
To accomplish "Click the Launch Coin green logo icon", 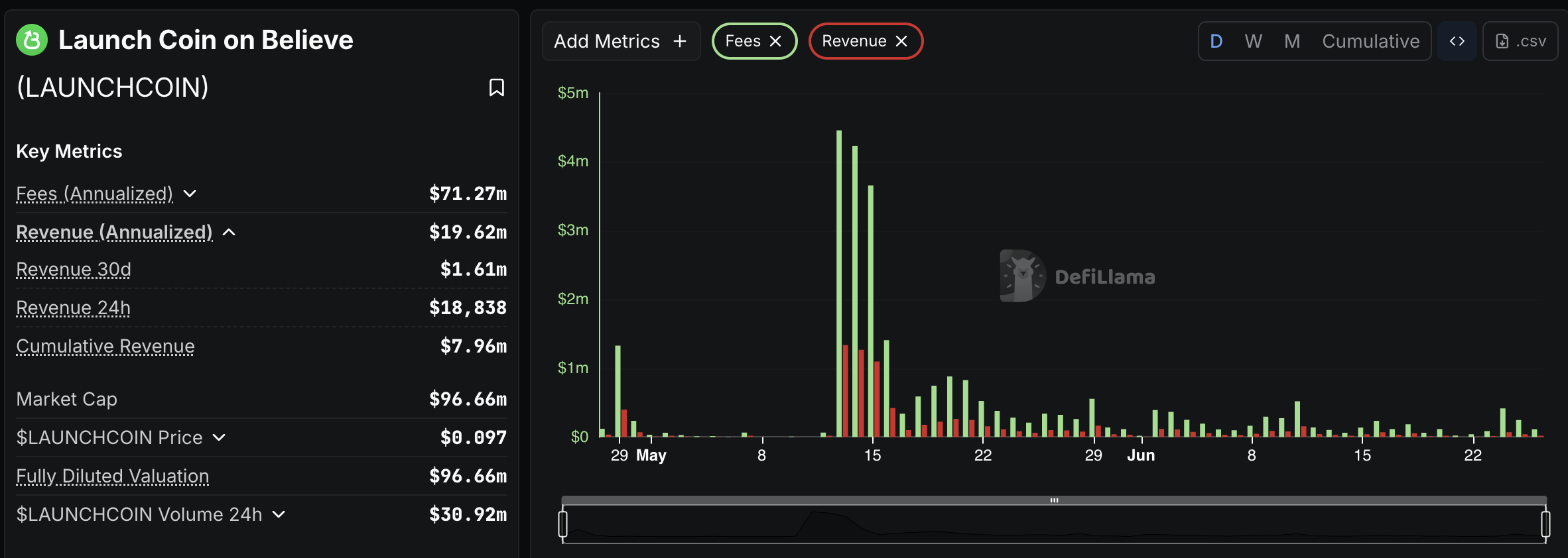I will (x=32, y=40).
